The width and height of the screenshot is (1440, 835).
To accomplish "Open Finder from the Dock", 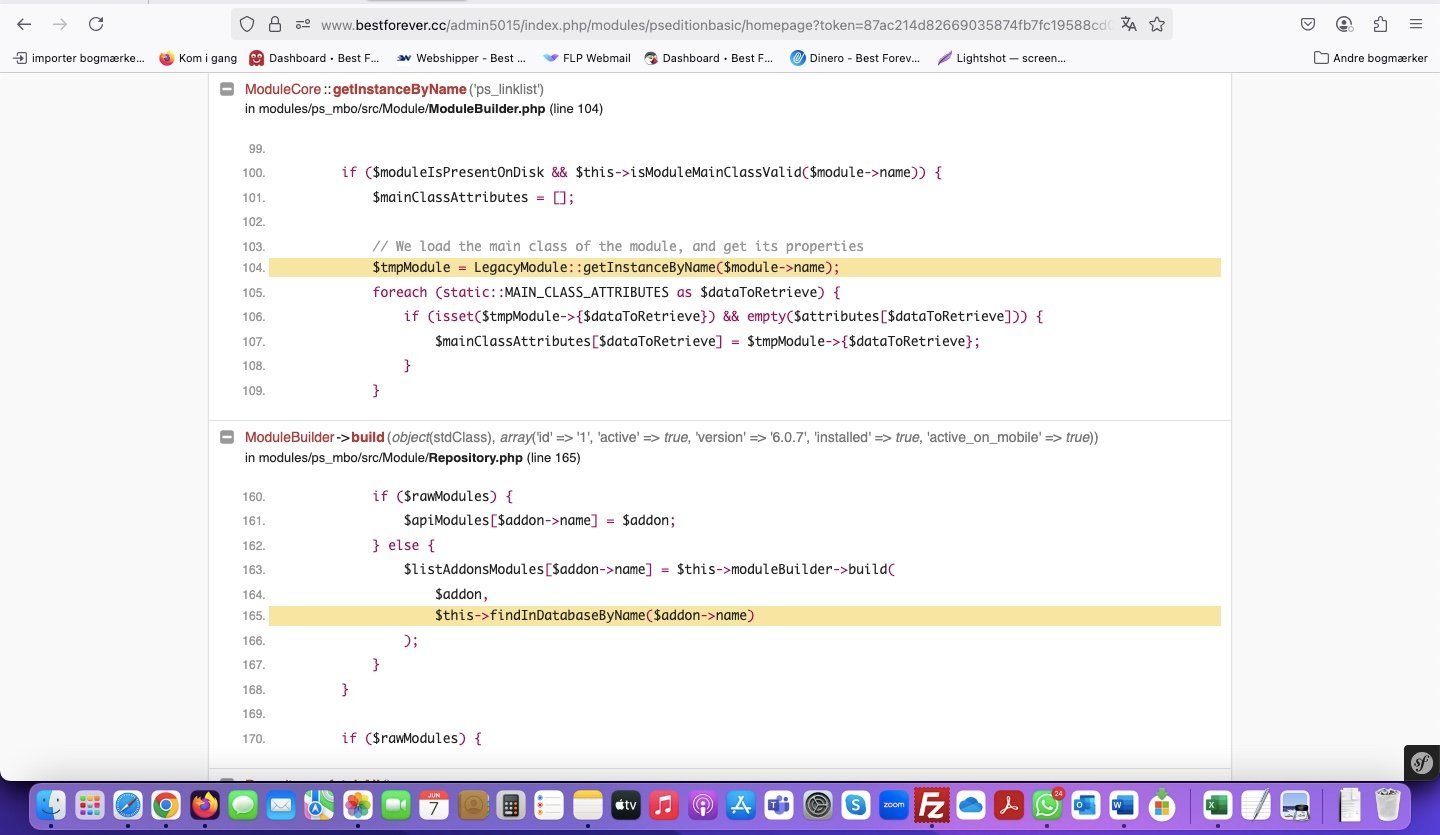I will click(x=50, y=805).
